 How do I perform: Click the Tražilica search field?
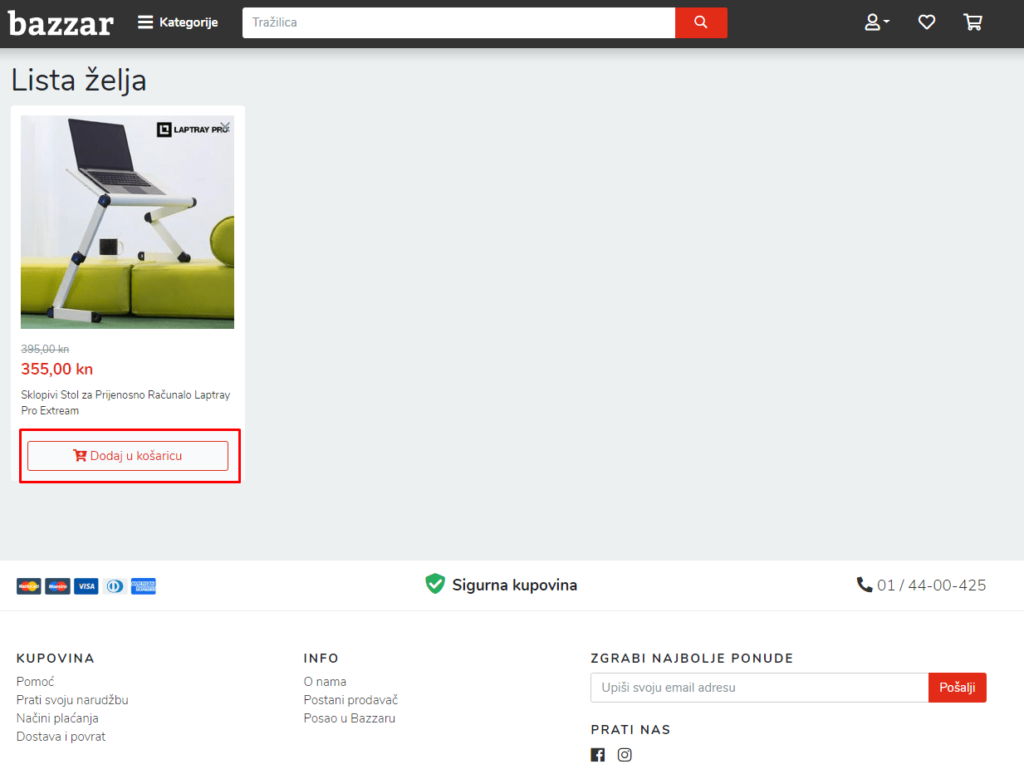tap(458, 22)
